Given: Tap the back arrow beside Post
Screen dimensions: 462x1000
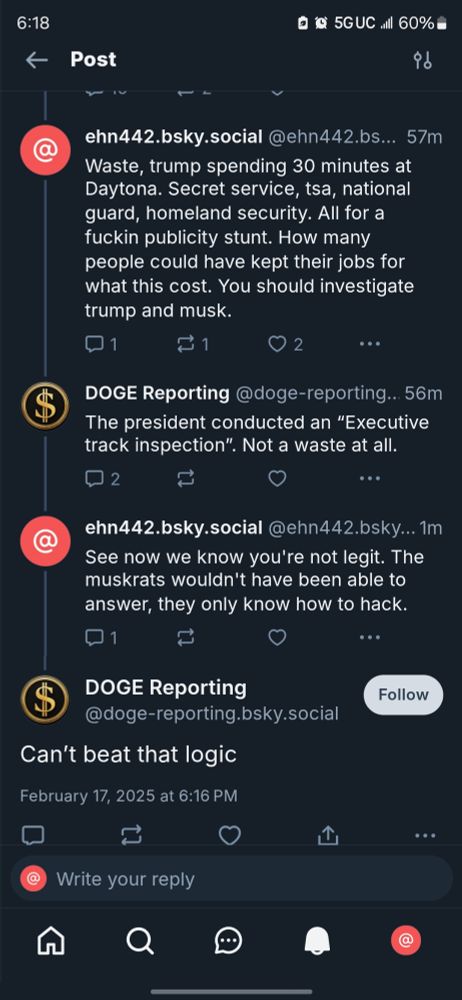Looking at the screenshot, I should [37, 60].
